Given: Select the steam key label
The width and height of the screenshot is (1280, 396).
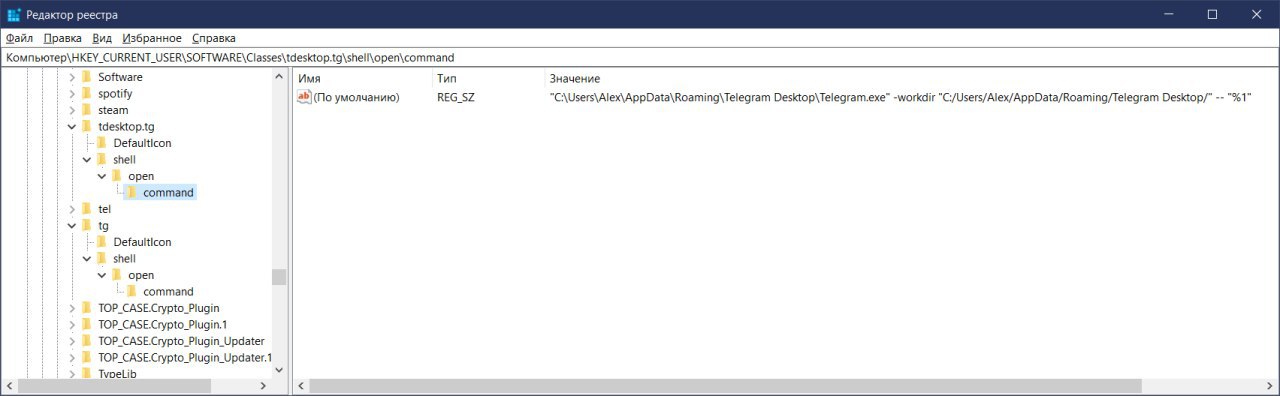Looking at the screenshot, I should point(113,110).
